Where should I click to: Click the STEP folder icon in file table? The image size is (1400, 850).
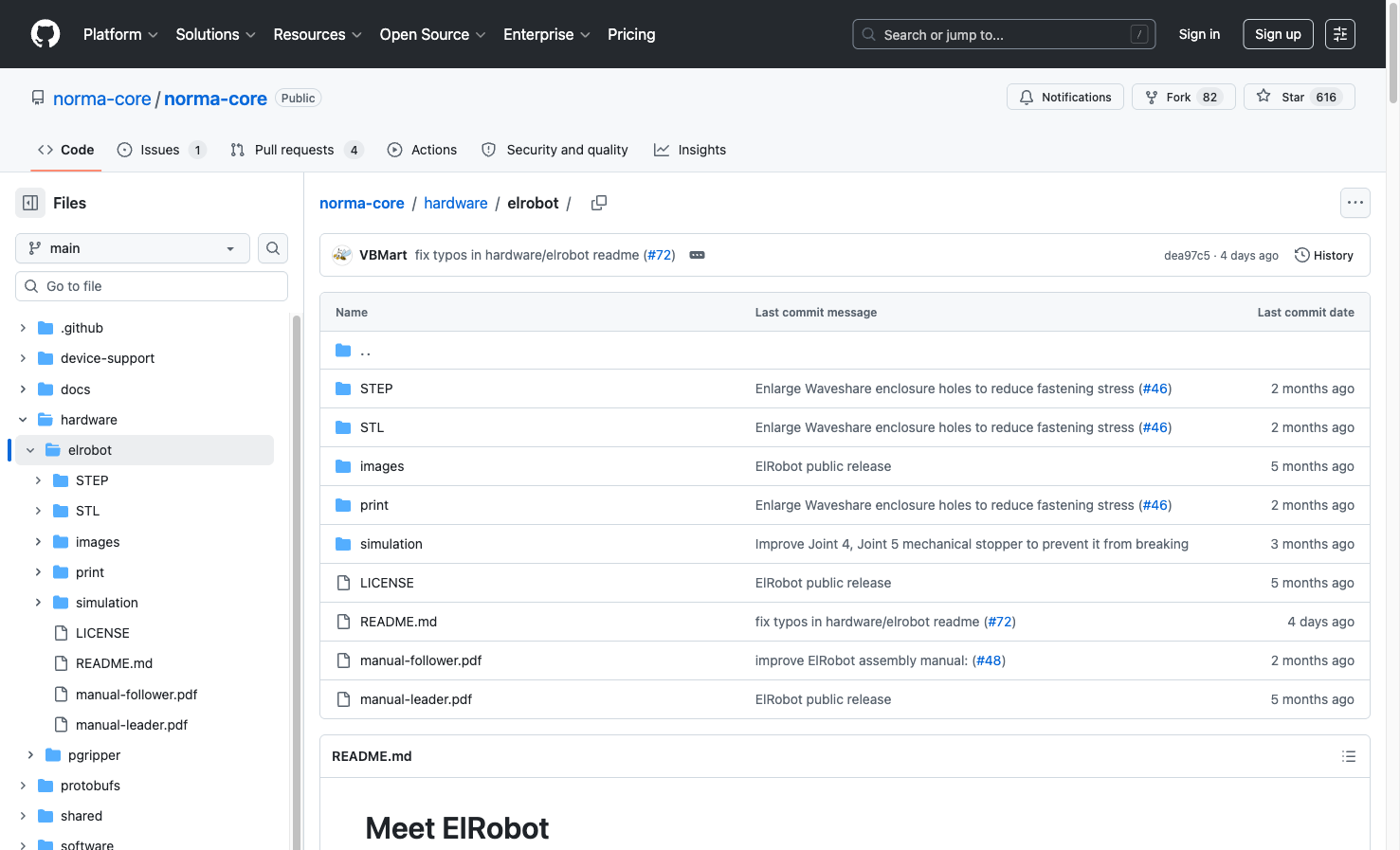point(343,389)
